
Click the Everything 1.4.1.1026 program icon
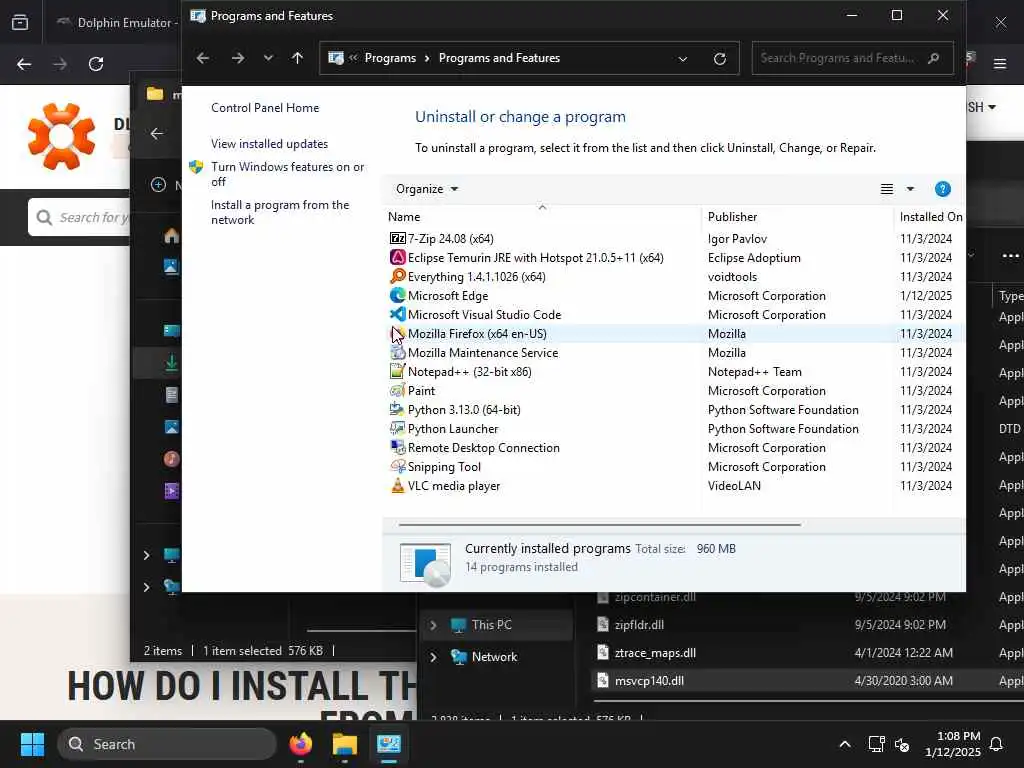(397, 276)
